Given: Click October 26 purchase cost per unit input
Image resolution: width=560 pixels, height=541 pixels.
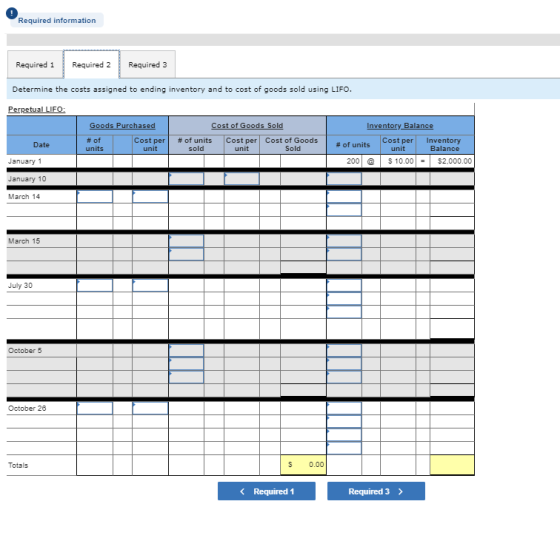Looking at the screenshot, I should pyautogui.click(x=150, y=408).
